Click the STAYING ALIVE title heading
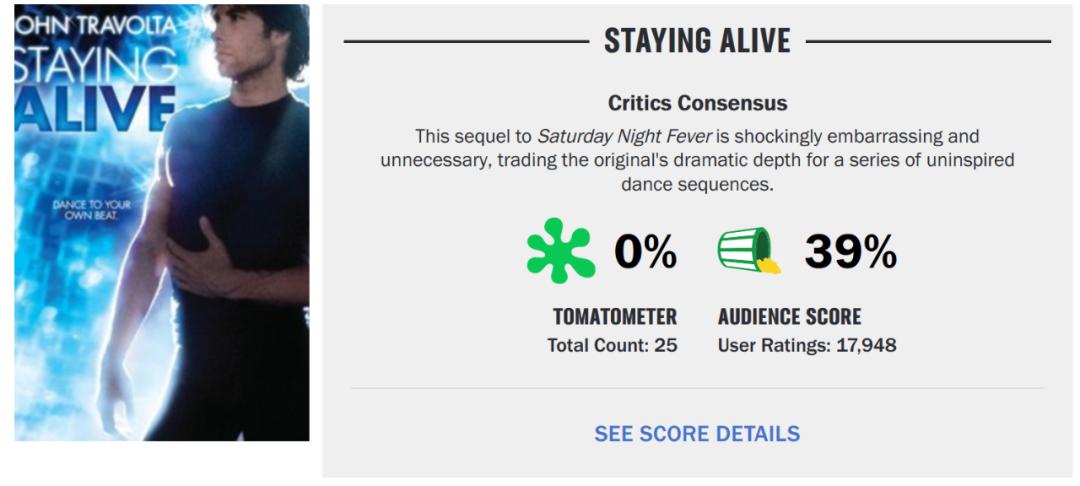This screenshot has width=1080, height=486. 697,41
